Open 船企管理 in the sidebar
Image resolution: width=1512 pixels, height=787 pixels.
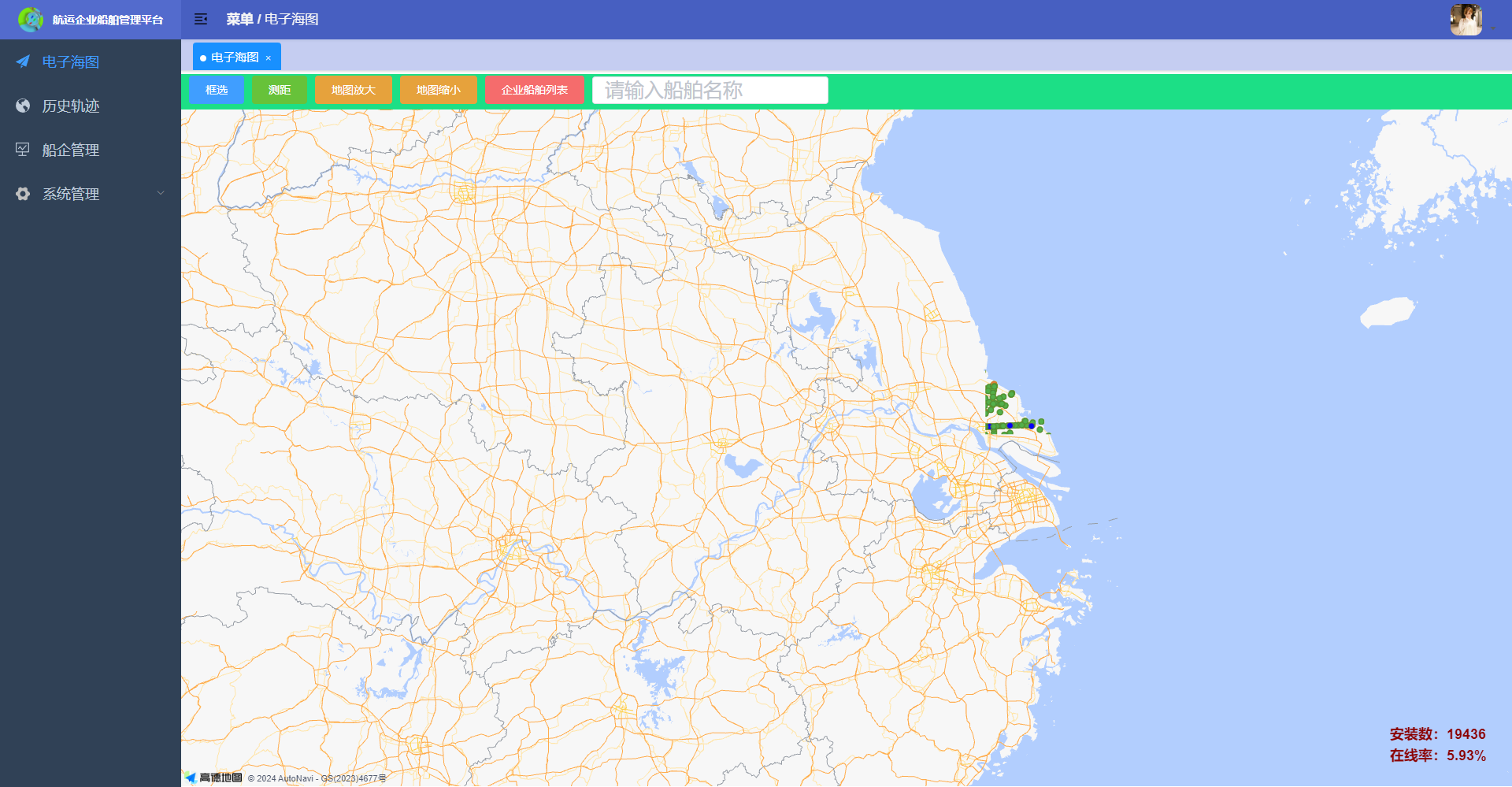tap(91, 150)
